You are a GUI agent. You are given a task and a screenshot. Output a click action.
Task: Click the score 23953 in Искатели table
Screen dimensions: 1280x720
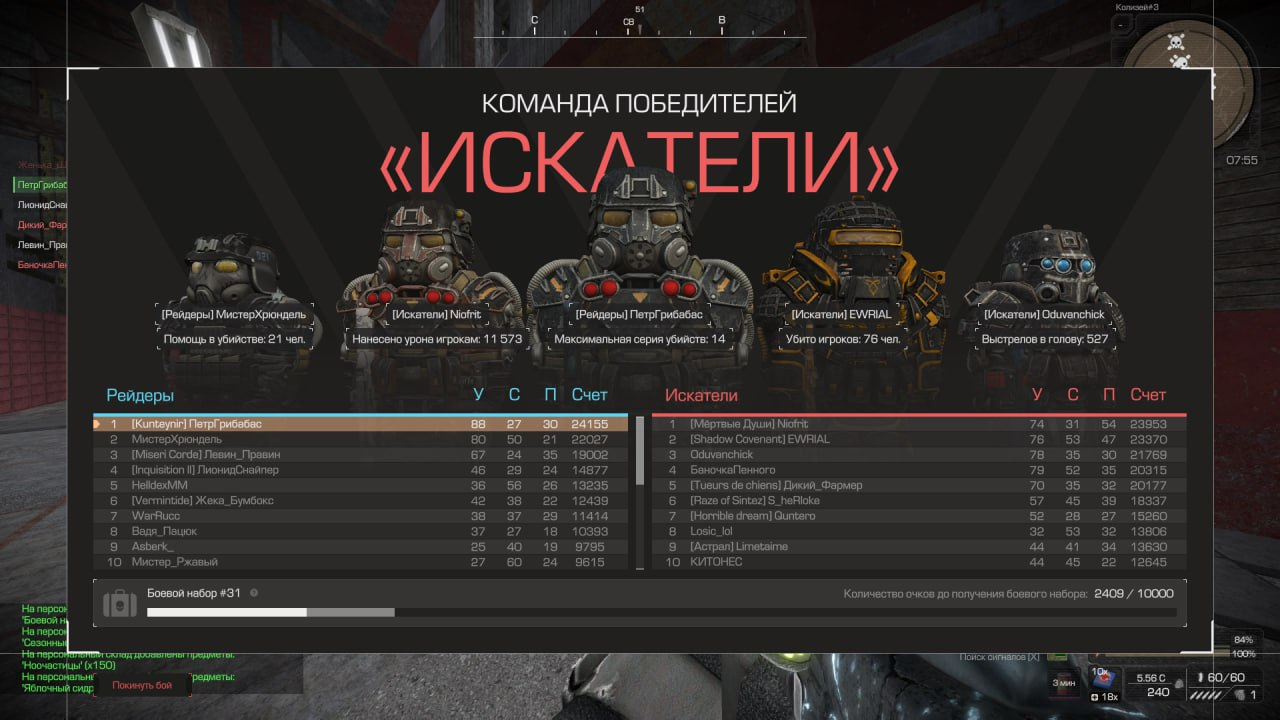coord(1148,424)
